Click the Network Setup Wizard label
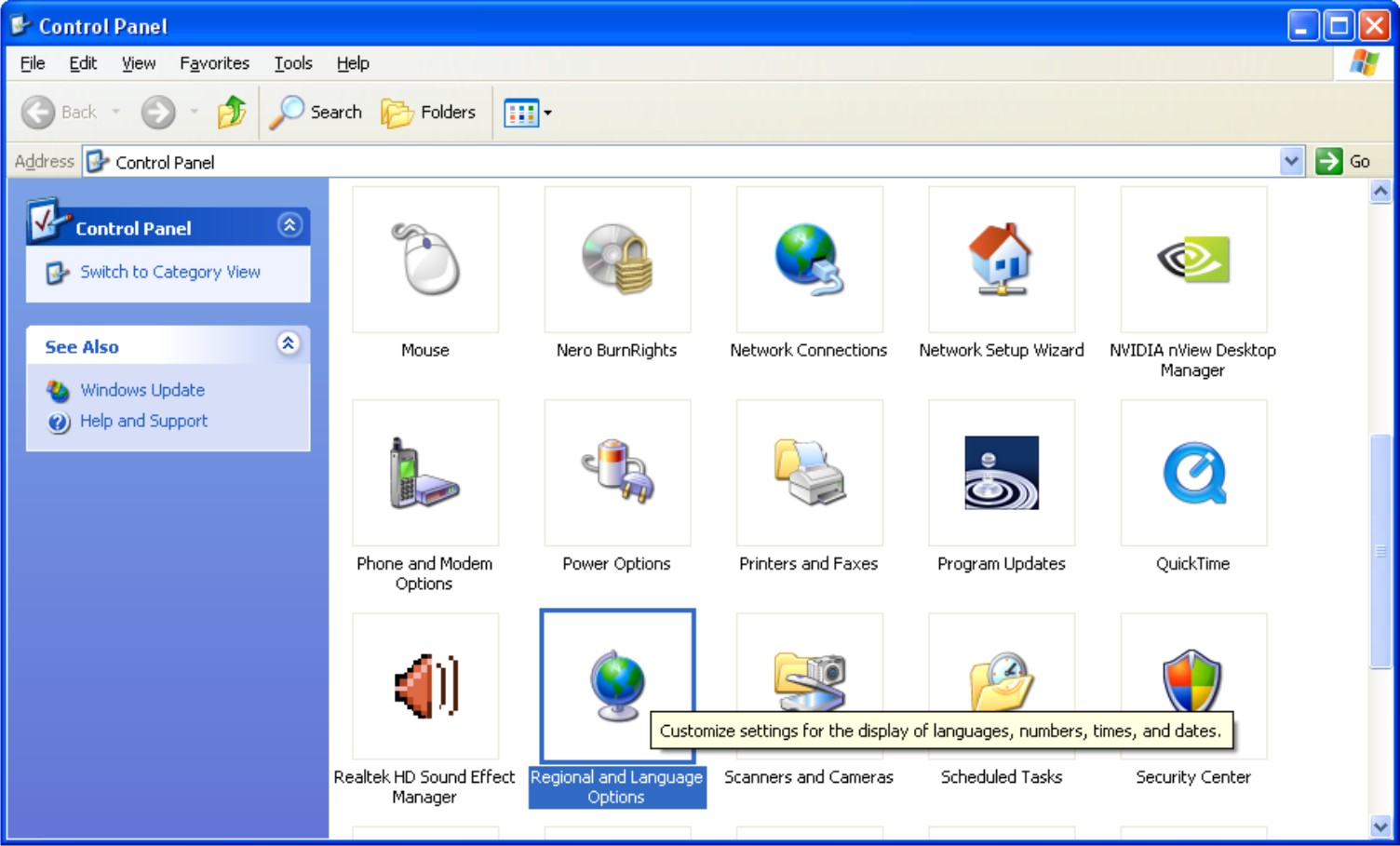 coord(1002,350)
